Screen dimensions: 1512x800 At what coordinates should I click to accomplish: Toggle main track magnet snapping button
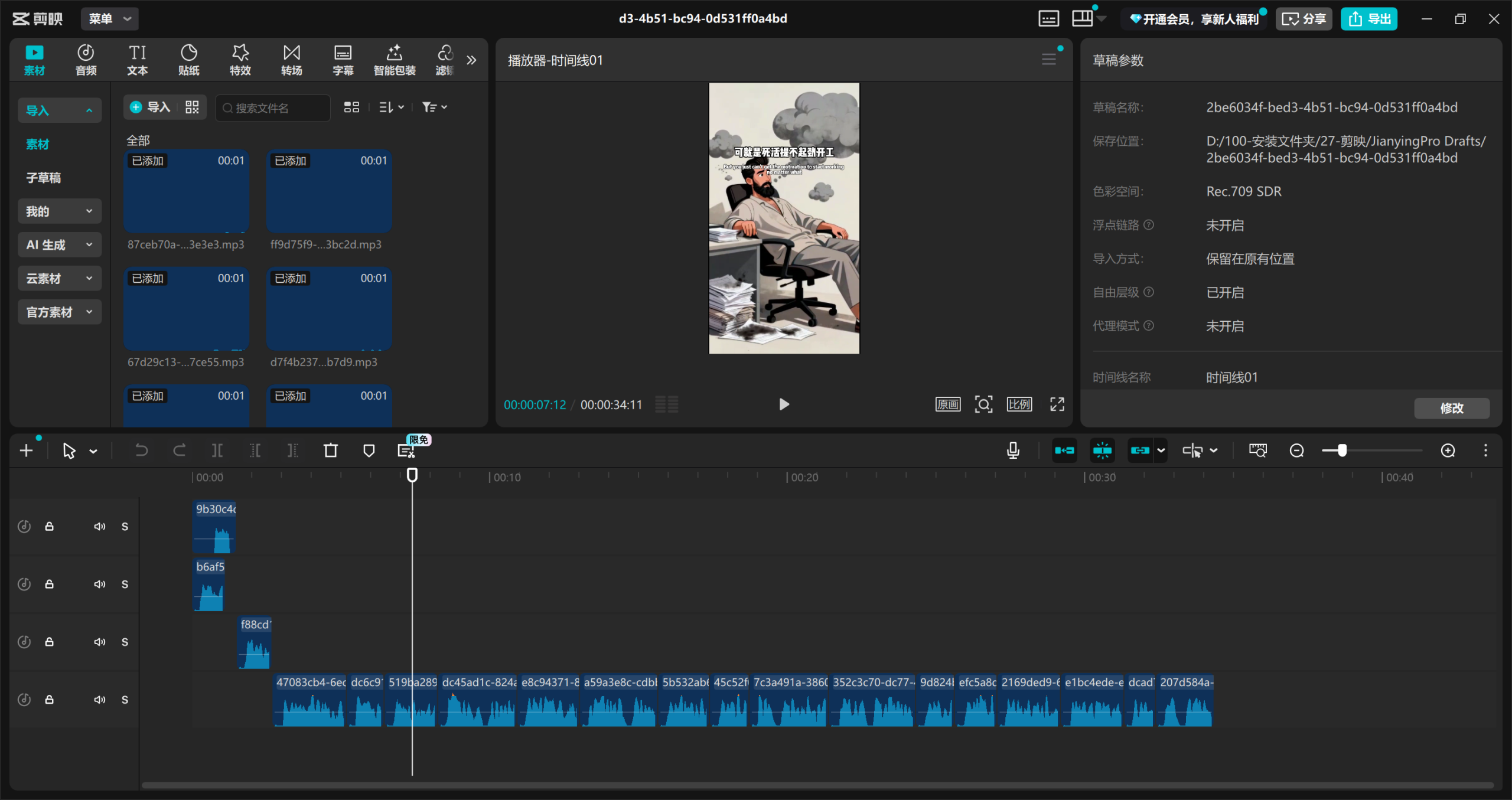1064,451
